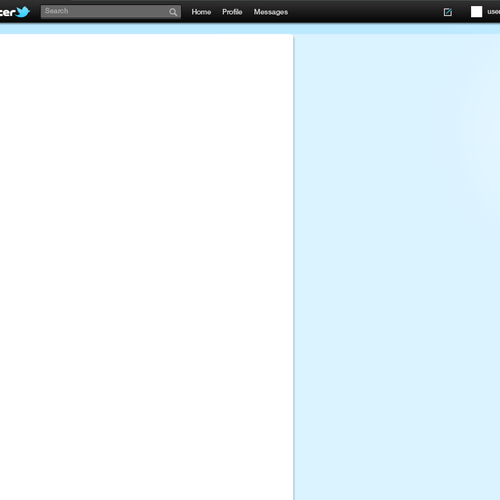The image size is (500, 500).
Task: Focus the Search text field
Action: pos(111,12)
